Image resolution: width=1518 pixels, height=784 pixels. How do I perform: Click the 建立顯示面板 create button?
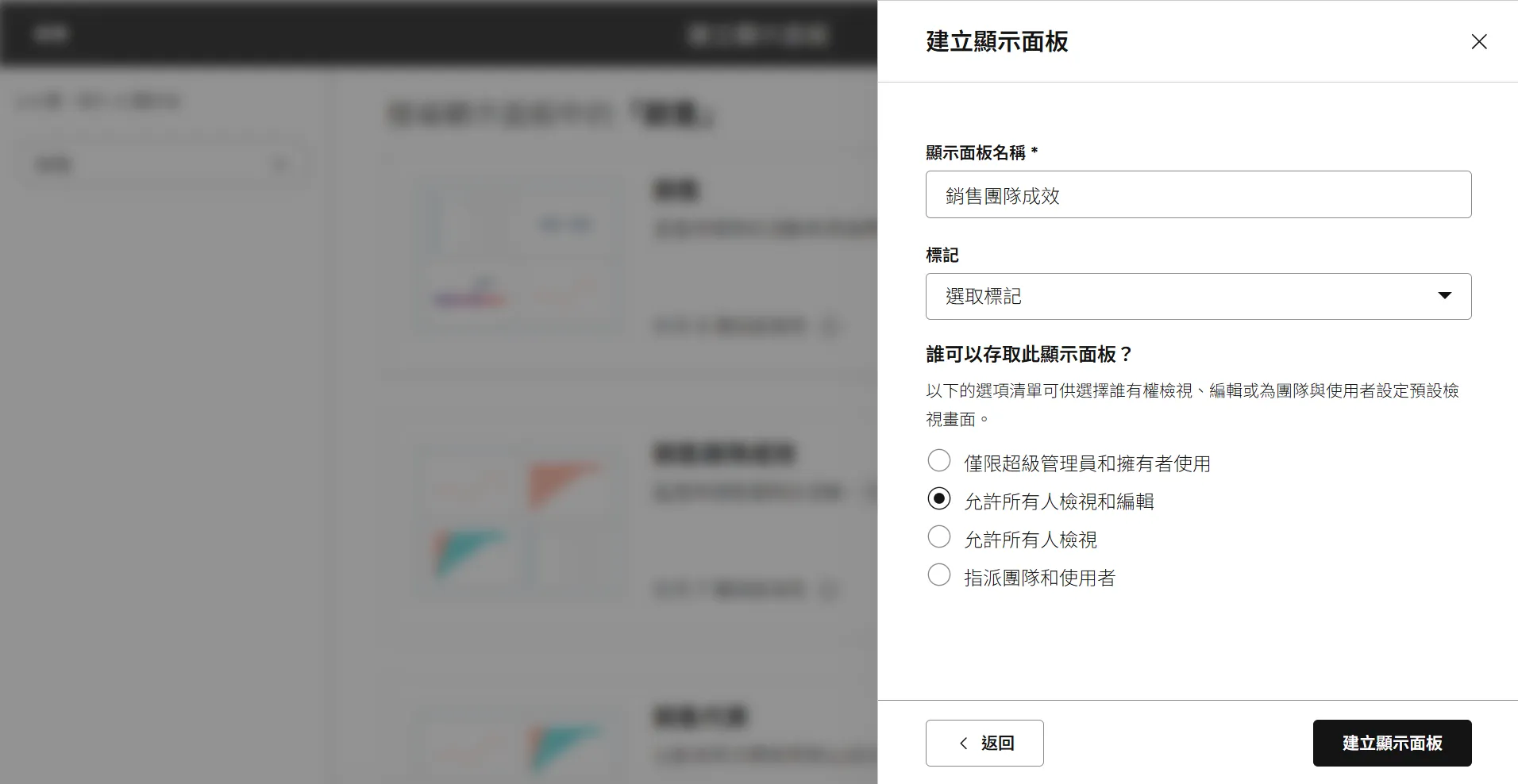coord(1392,743)
